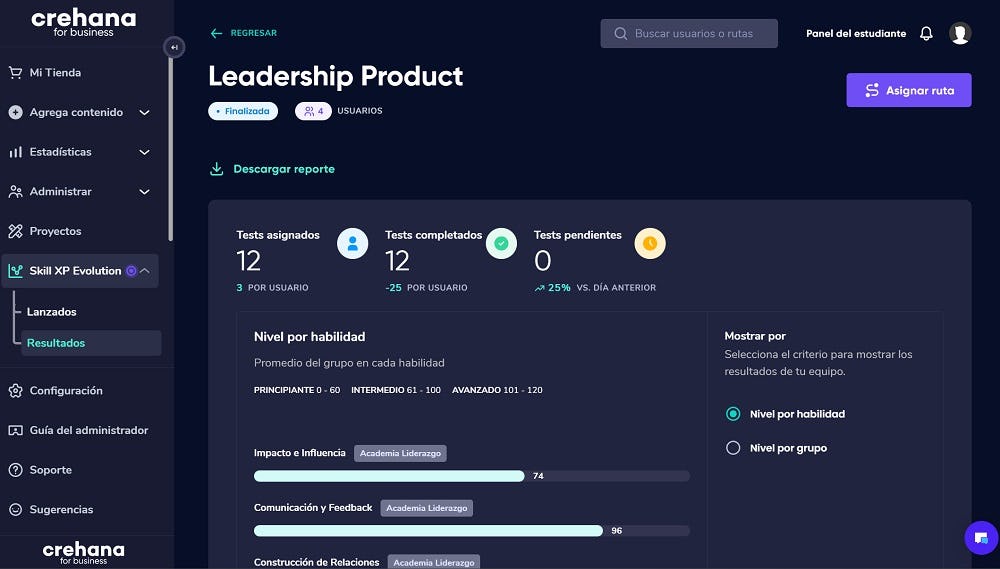Go back using the Regresar link
1000x569 pixels.
click(x=244, y=33)
